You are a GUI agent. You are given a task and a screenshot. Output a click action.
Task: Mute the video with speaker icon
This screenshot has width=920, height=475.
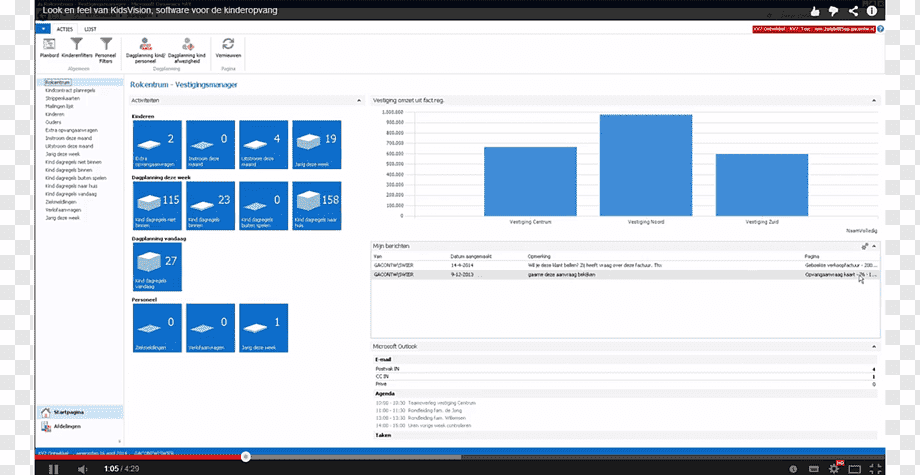82,469
